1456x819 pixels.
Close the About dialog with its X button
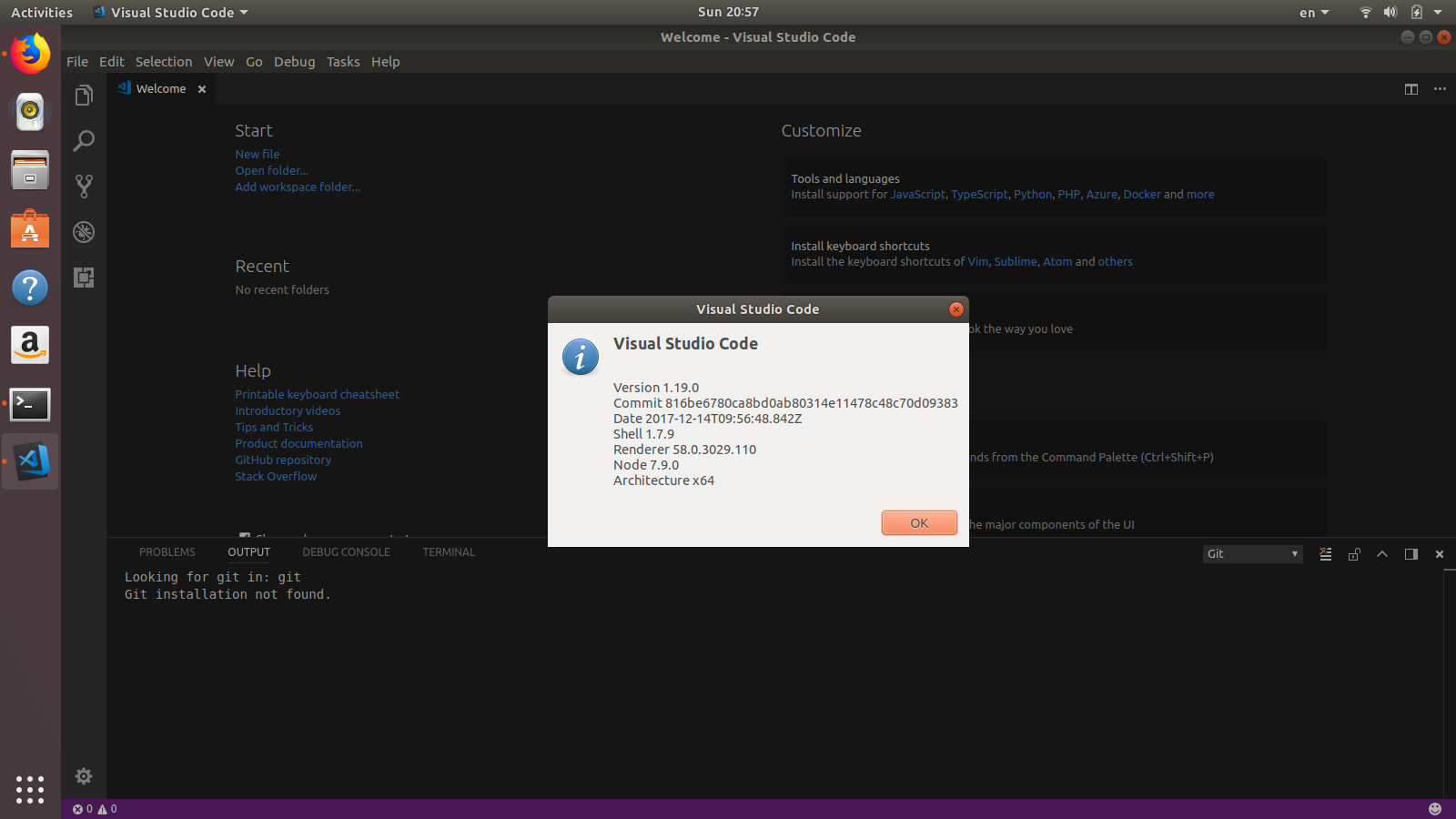click(956, 309)
